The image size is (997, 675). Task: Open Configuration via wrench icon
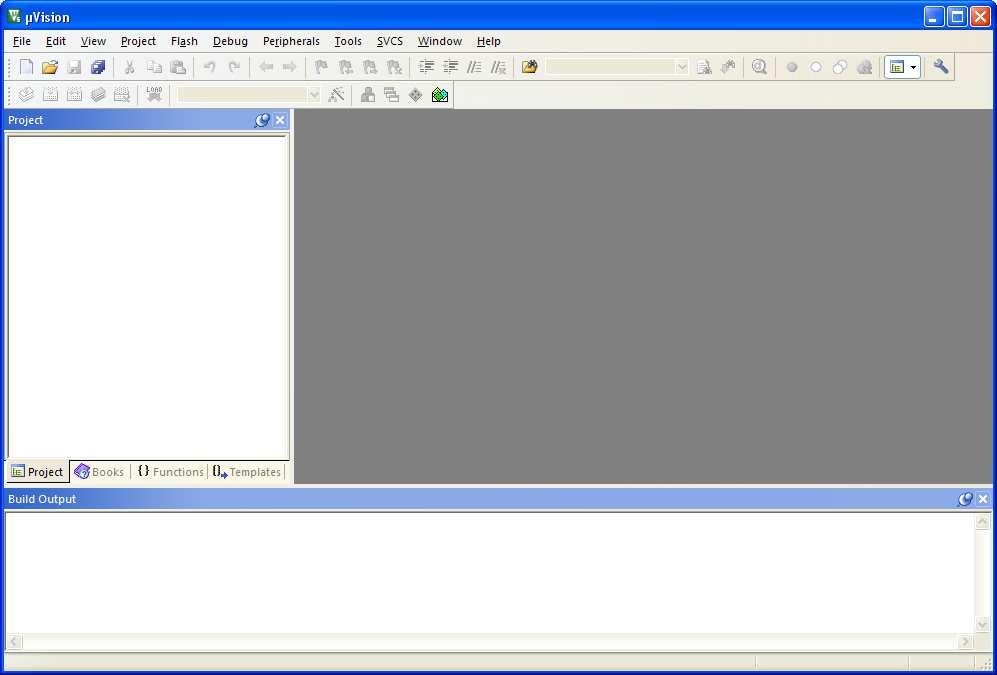pos(941,67)
